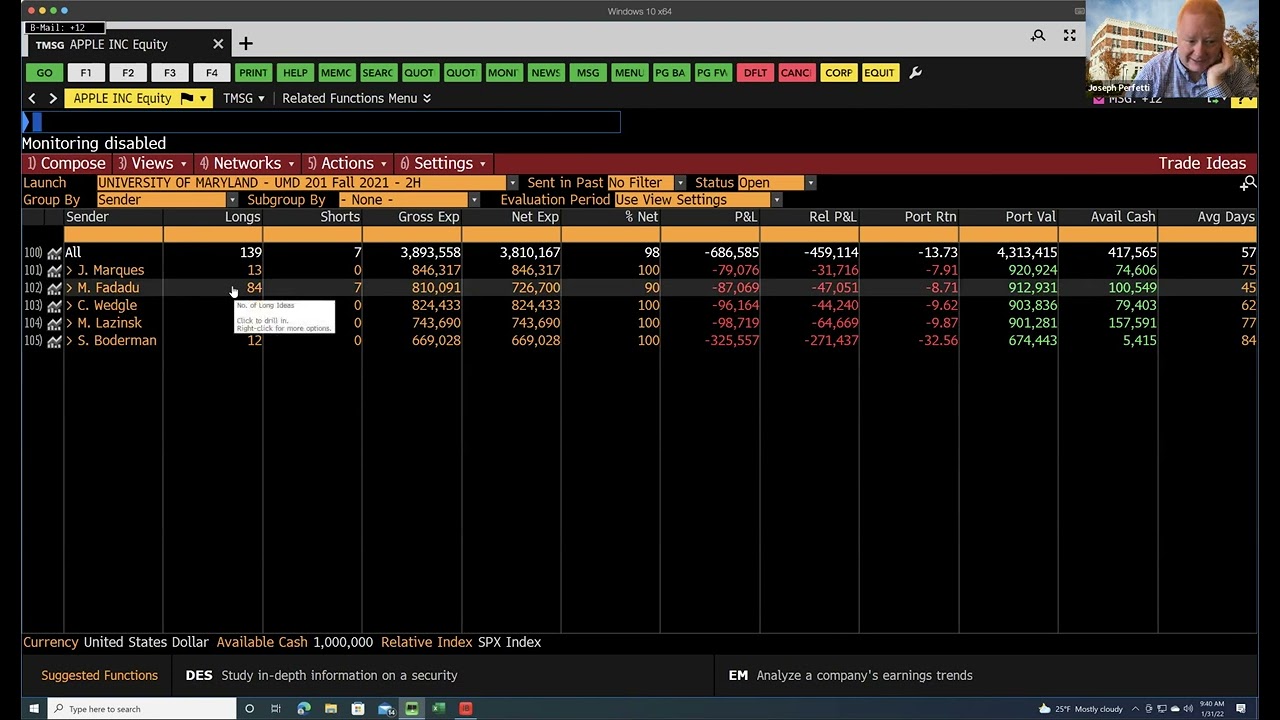1280x720 pixels.
Task: Open the red Bloomberg taskbar icon
Action: tap(465, 709)
